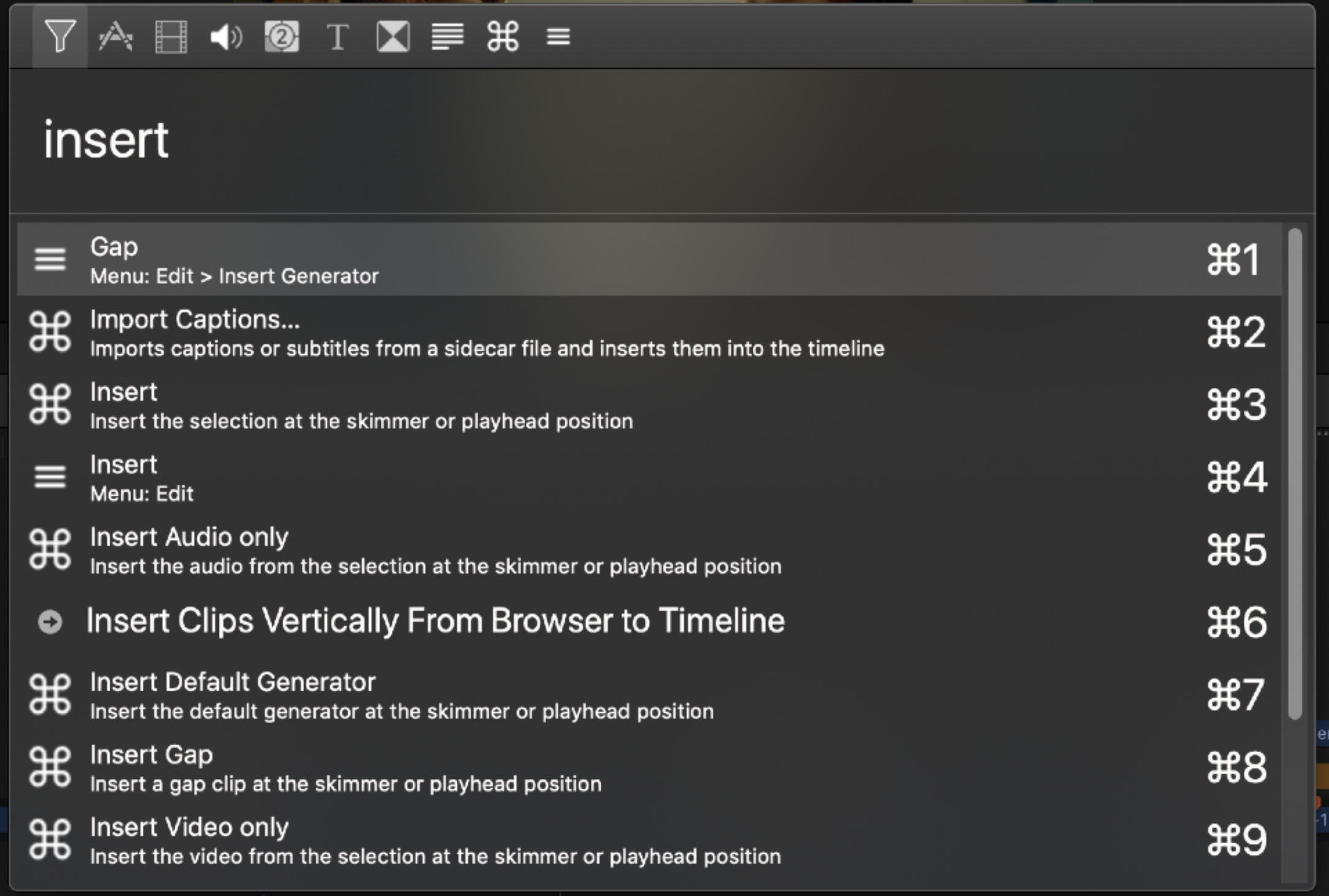Click the generator countdown icon
Image resolution: width=1329 pixels, height=896 pixels.
coord(281,37)
